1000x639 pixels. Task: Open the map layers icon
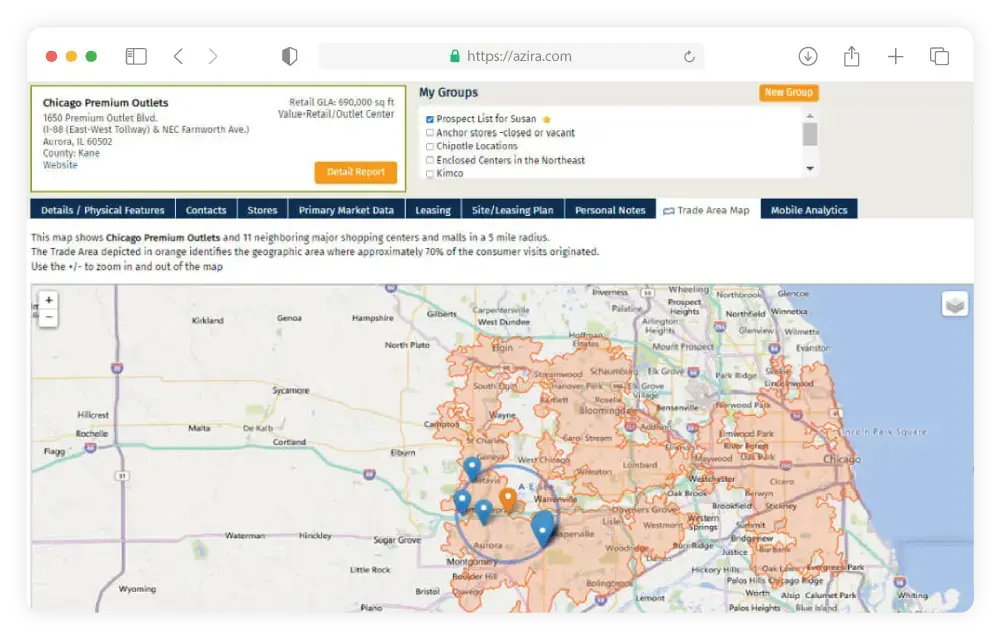(955, 305)
